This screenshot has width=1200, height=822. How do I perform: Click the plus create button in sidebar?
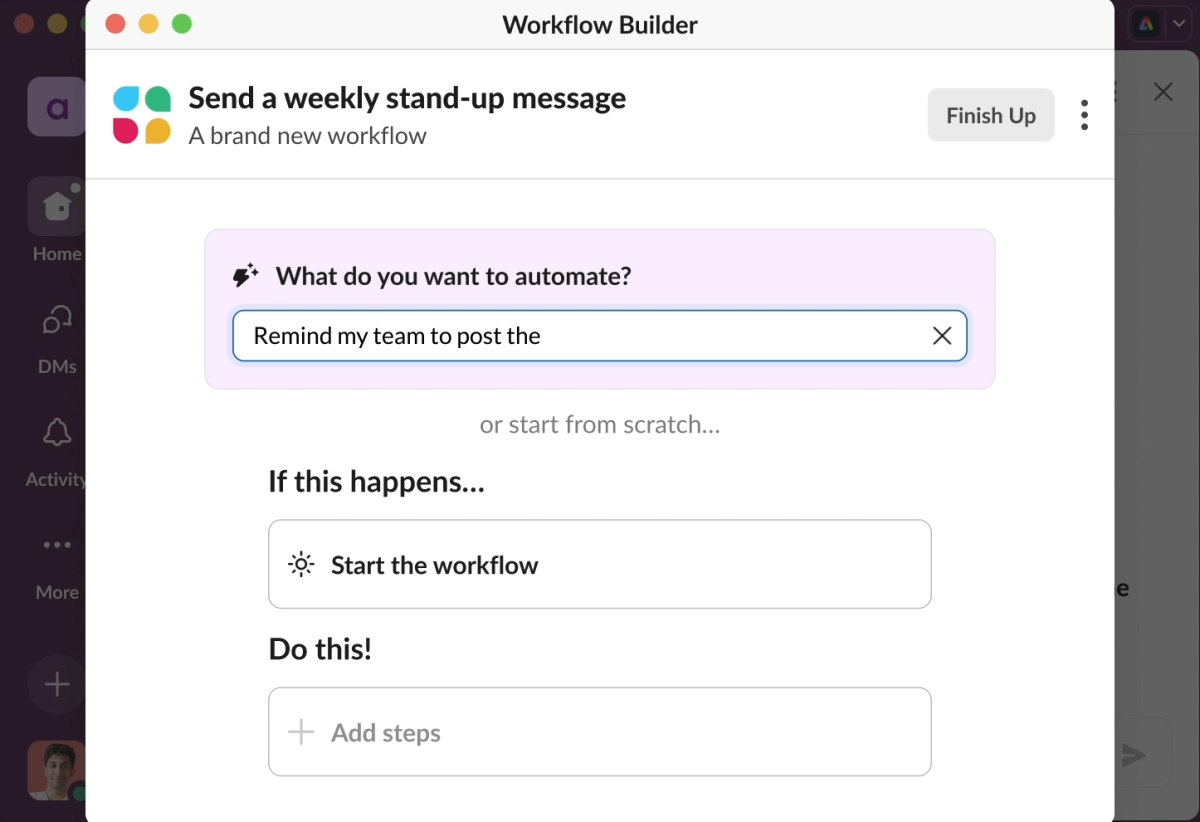(x=57, y=684)
